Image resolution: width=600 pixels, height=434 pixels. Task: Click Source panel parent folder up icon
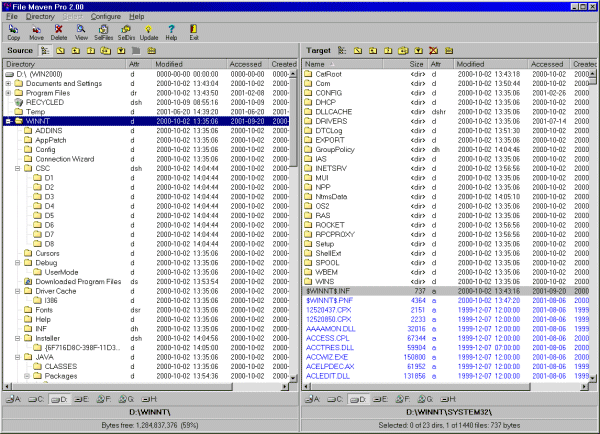(x=91, y=51)
